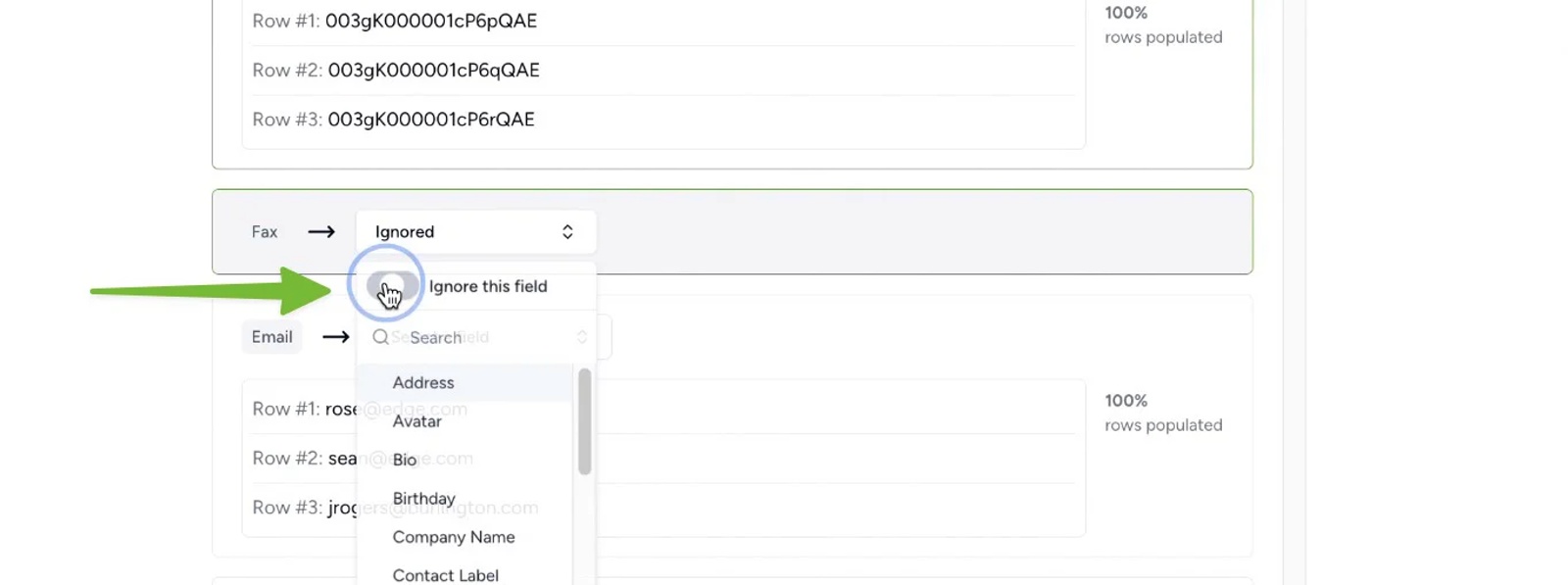Click the magnifier icon in Search box

click(x=380, y=337)
